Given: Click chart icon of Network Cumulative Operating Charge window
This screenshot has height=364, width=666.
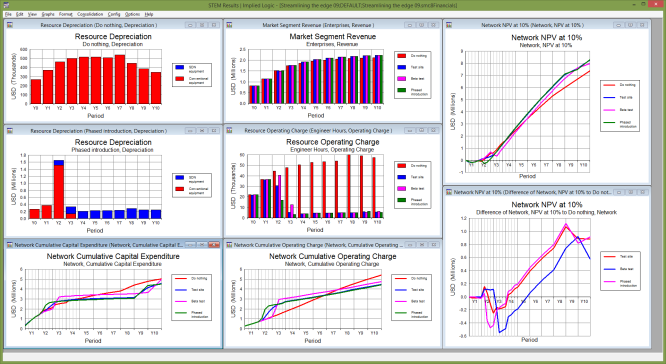Looking at the screenshot, I should 229,245.
